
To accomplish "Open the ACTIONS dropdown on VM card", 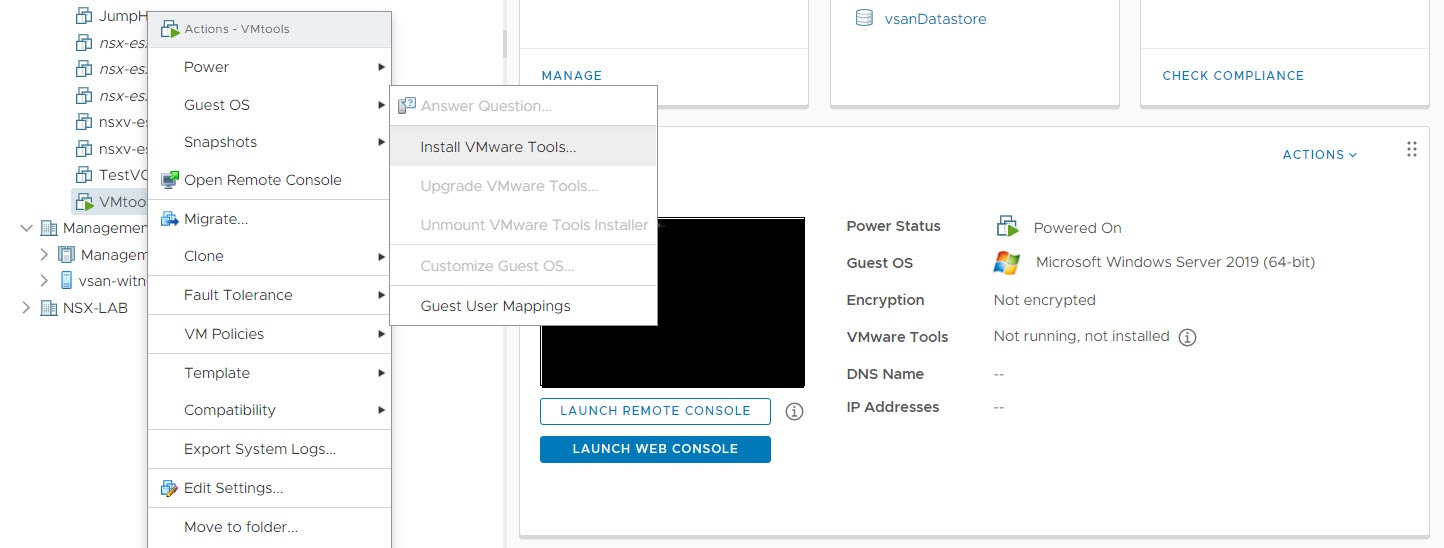I will point(1320,155).
